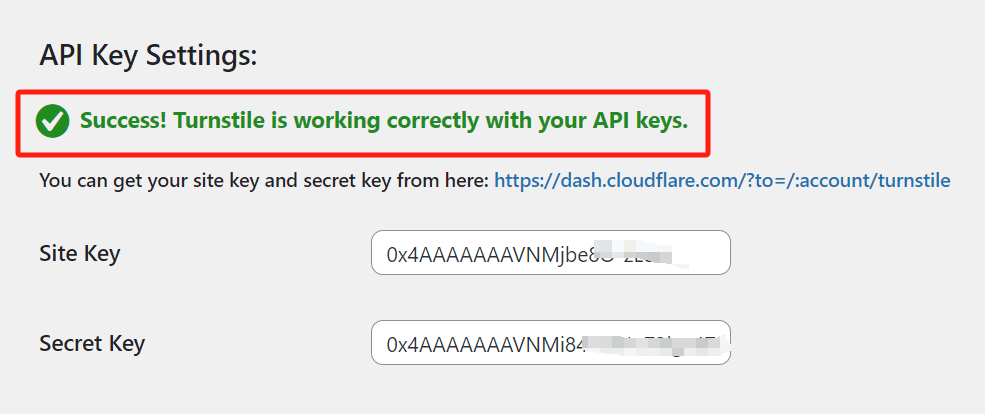985x414 pixels.
Task: Click the 'Success!' word in the green notice
Action: click(x=123, y=120)
